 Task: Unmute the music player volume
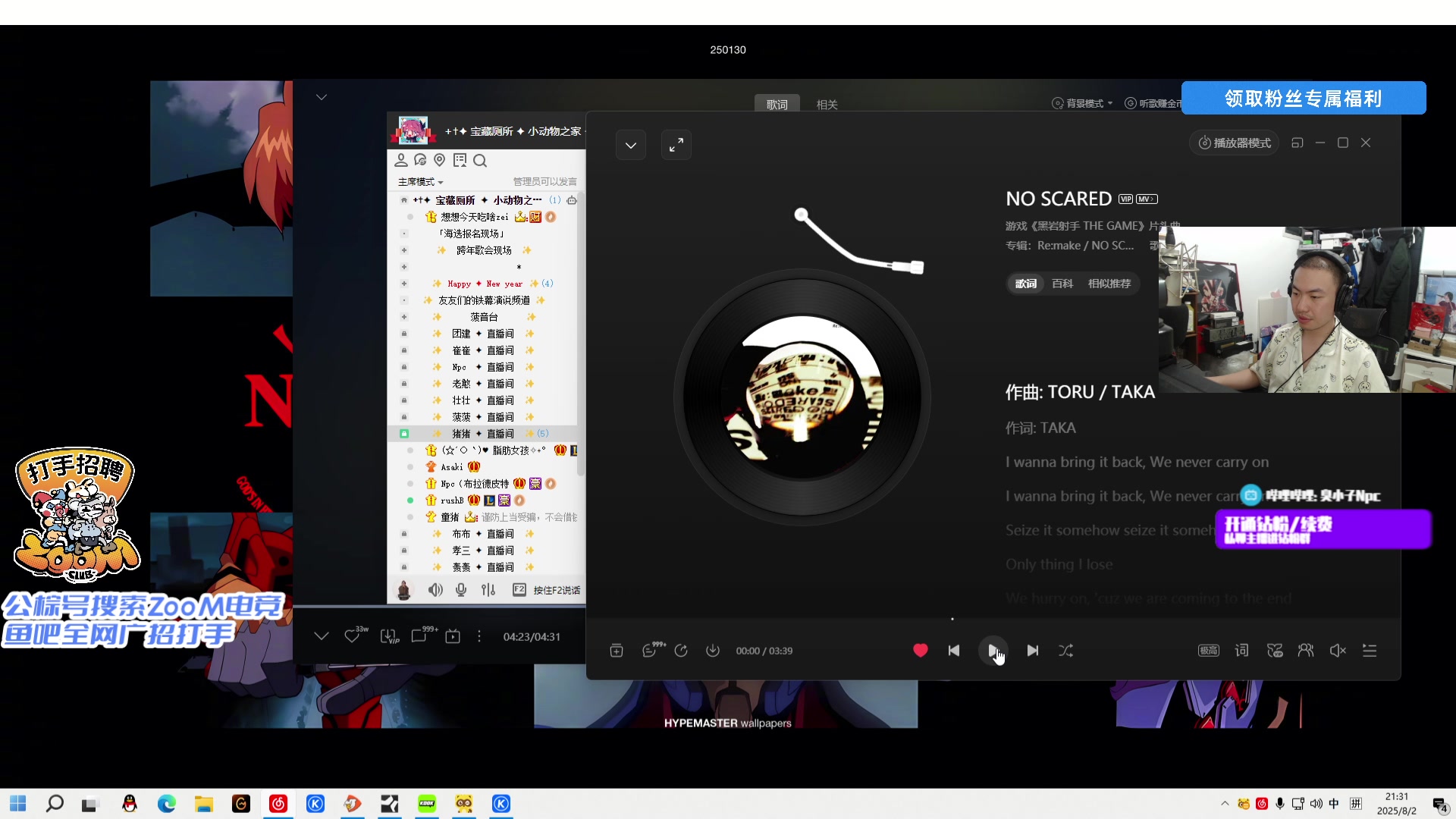[1338, 651]
